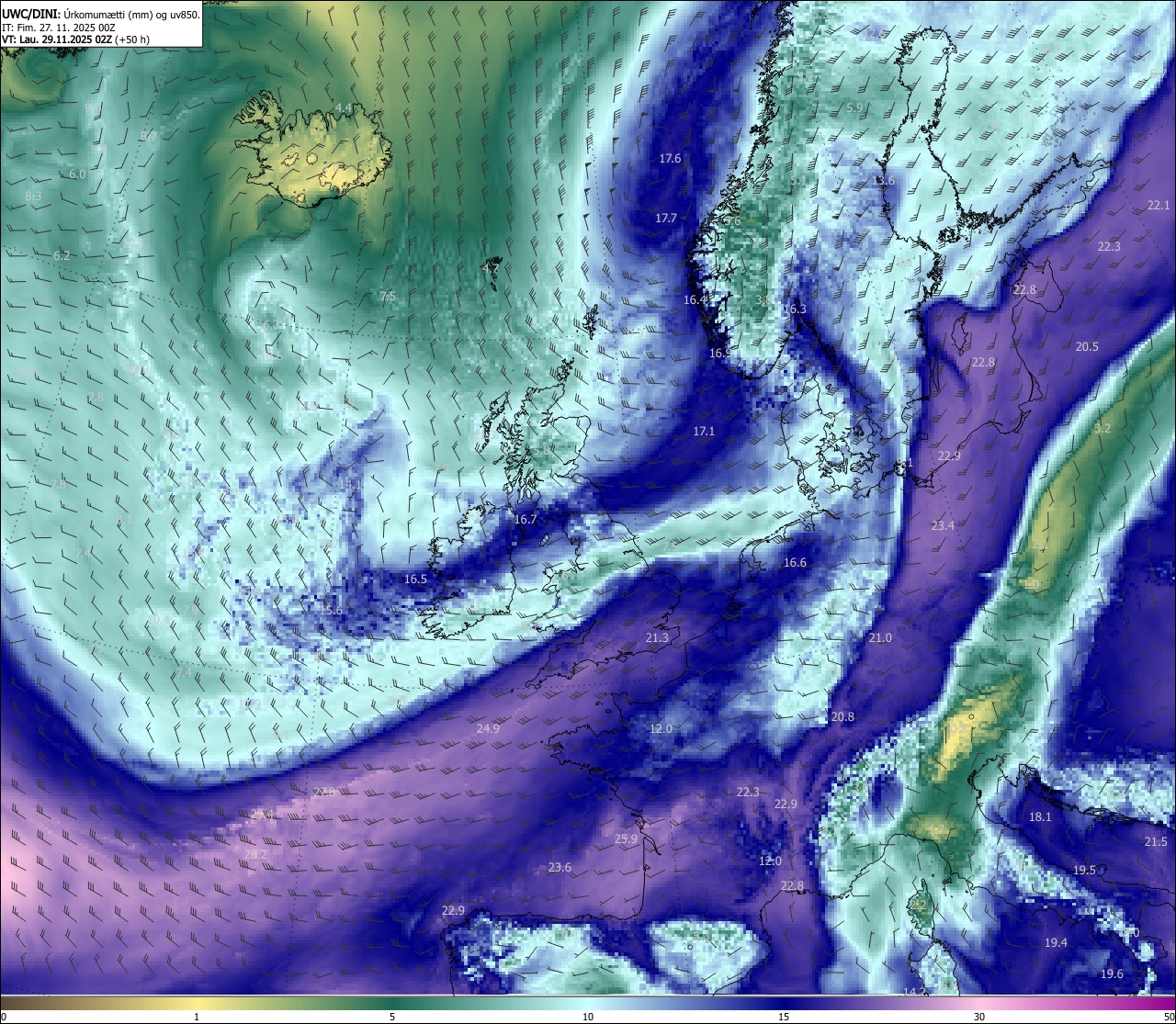Click the 16.3 value near Oslo

(x=795, y=309)
